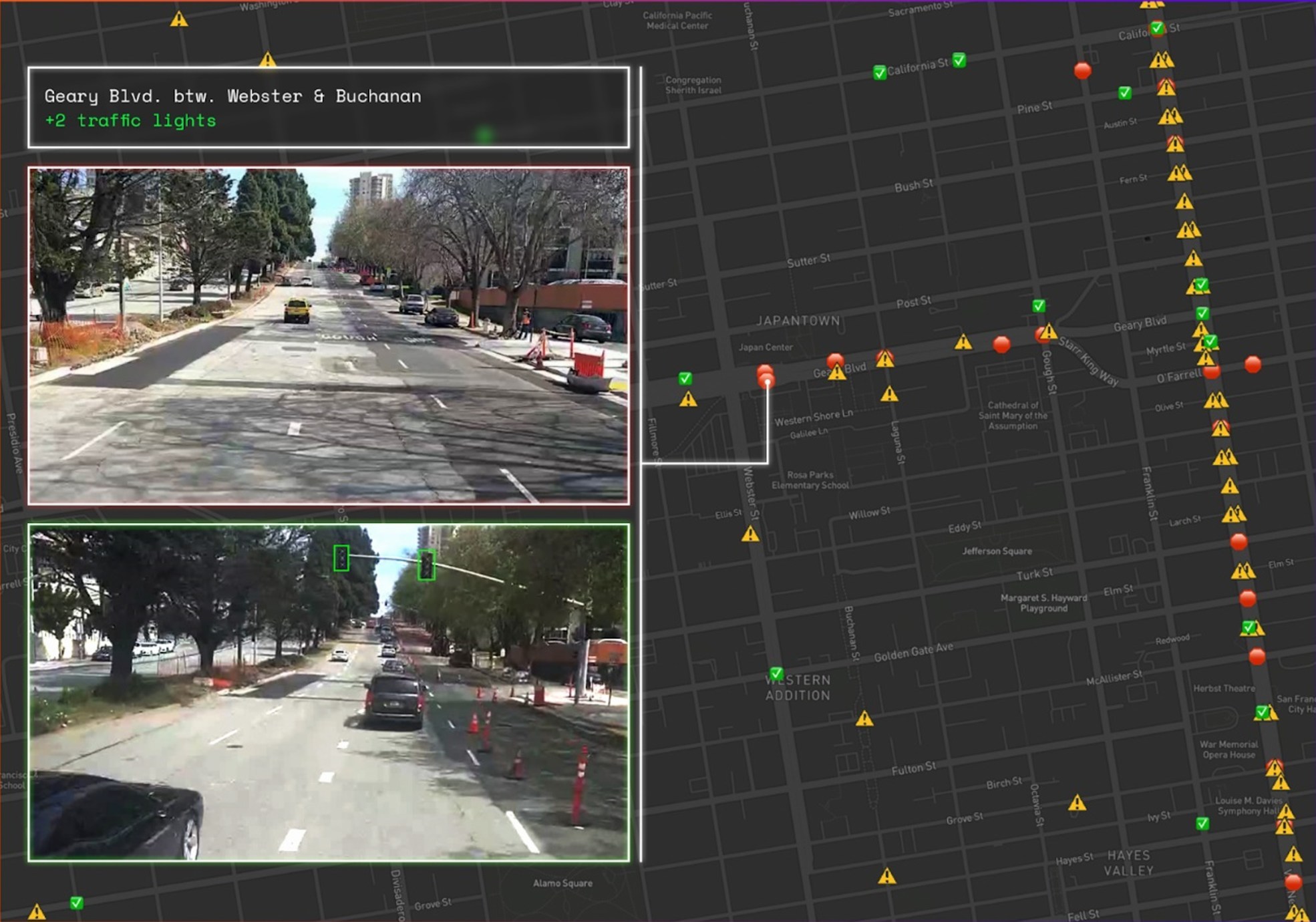Click warning marker on Laguna St below Geary
The width and height of the screenshot is (1316, 922).
tap(888, 394)
